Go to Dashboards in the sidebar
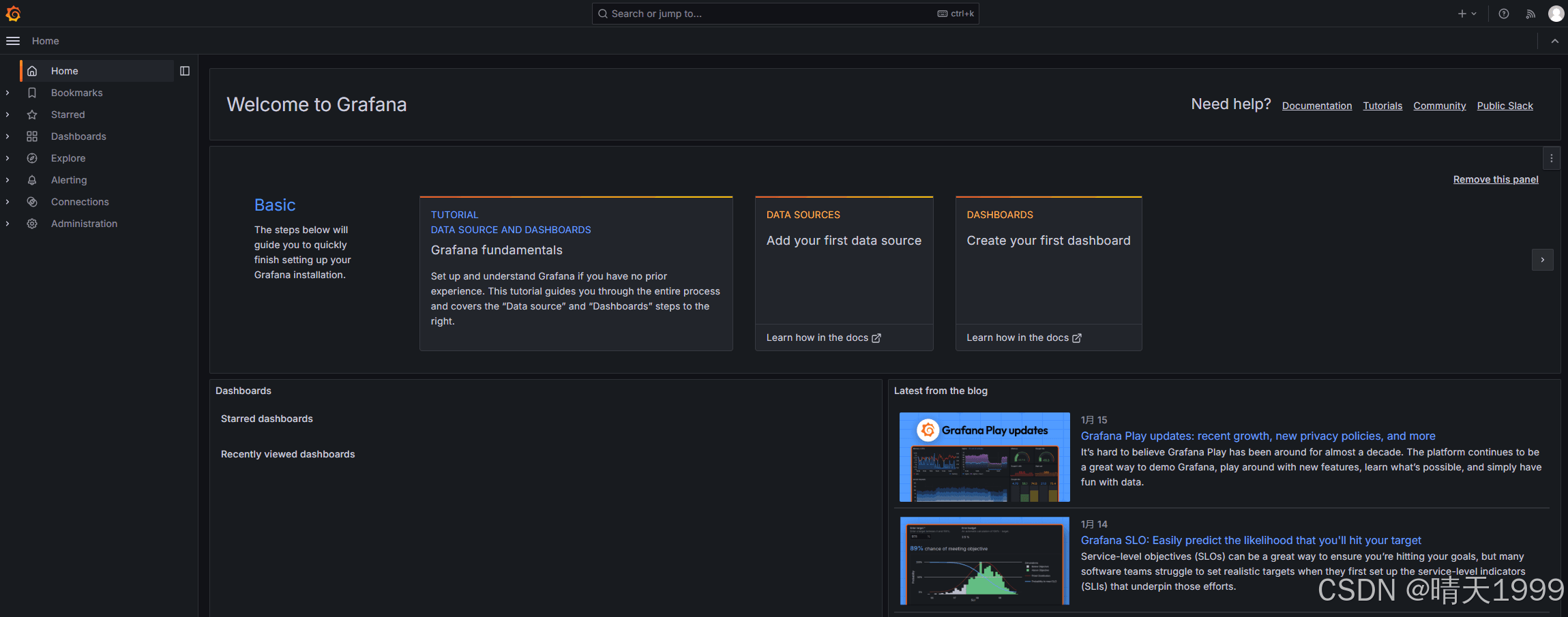Viewport: 1568px width, 617px height. click(x=78, y=136)
